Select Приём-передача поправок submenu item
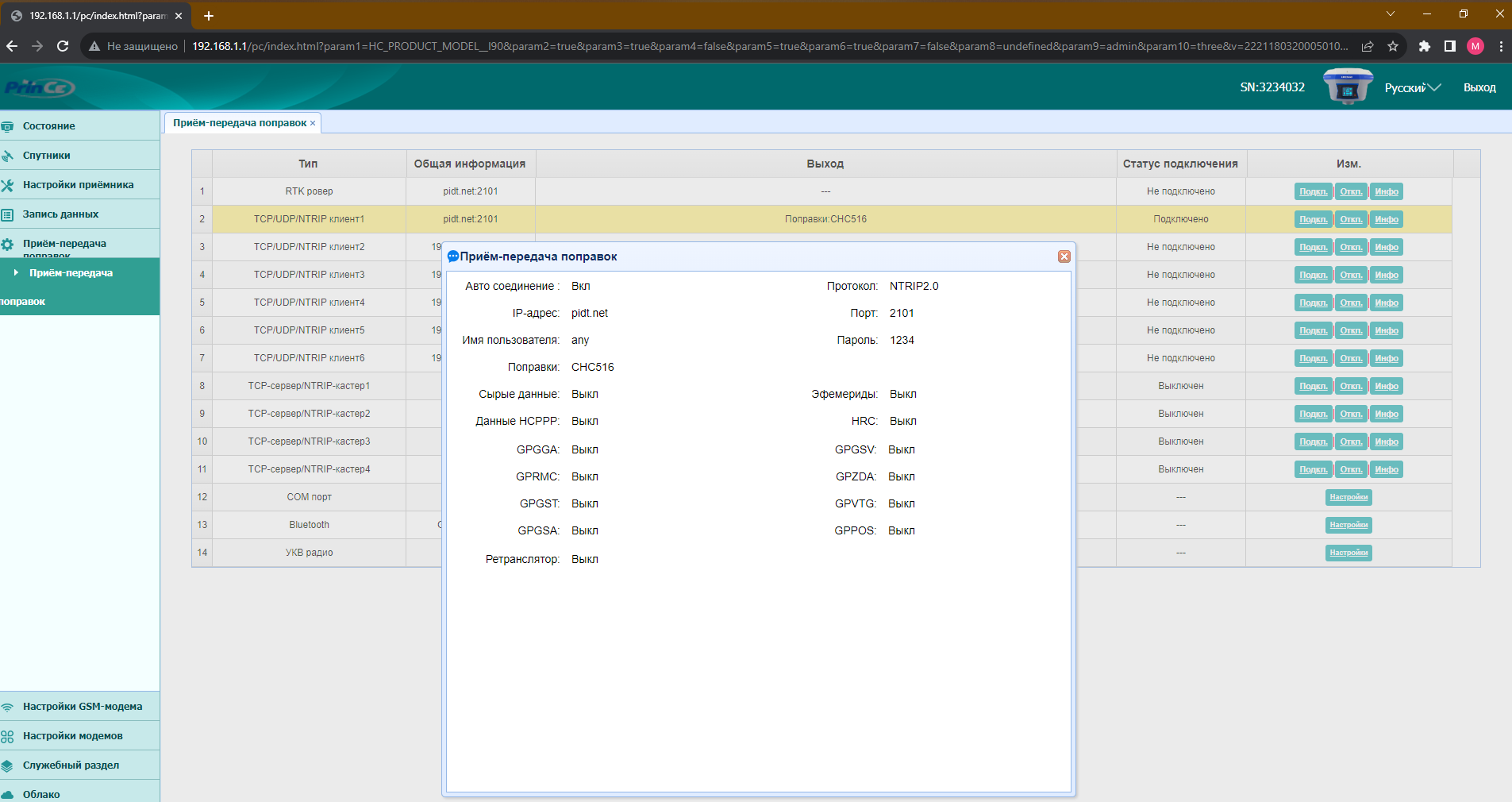Screen dimensions: 1512x802 79,287
